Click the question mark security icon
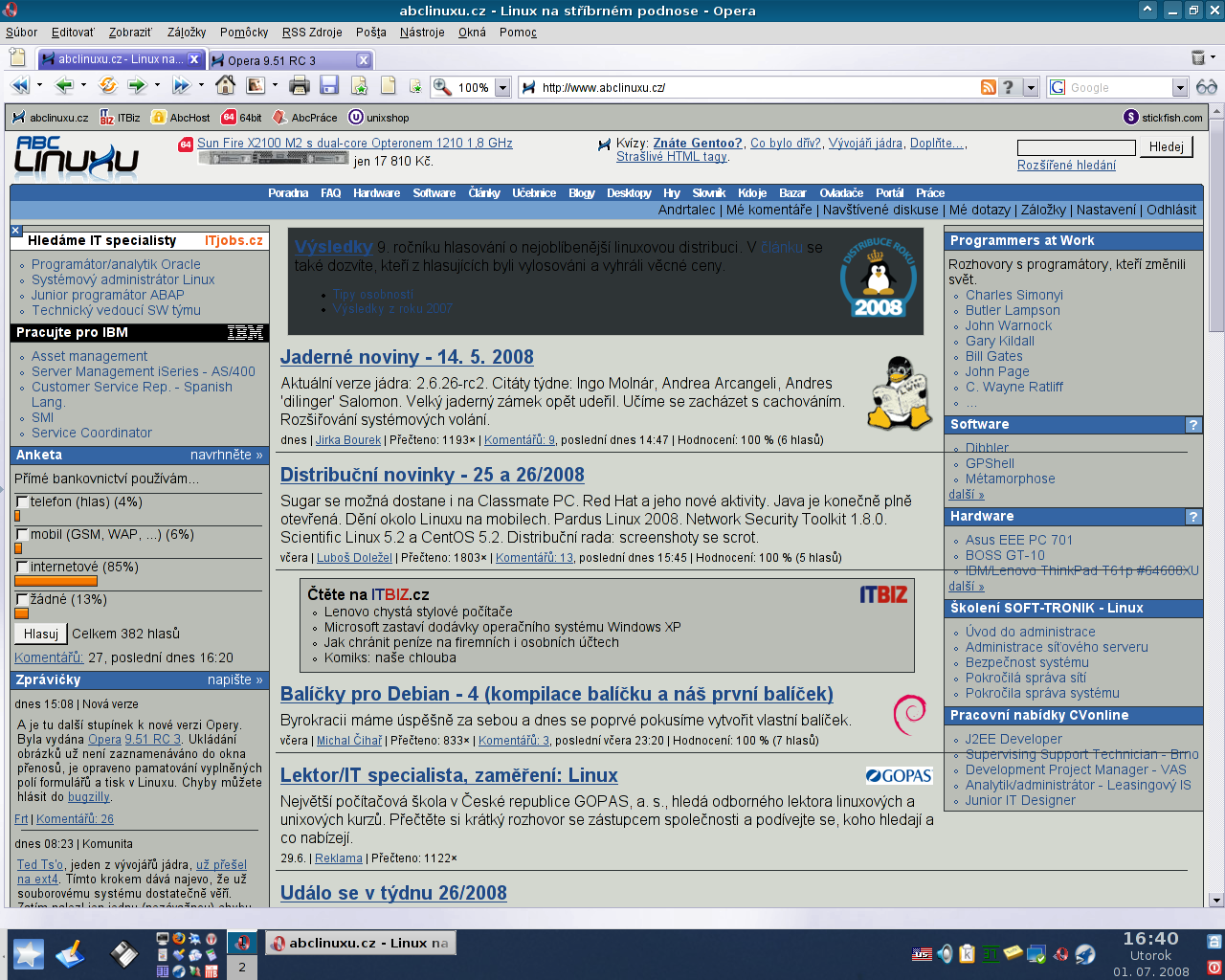The width and height of the screenshot is (1225, 980). (1009, 87)
